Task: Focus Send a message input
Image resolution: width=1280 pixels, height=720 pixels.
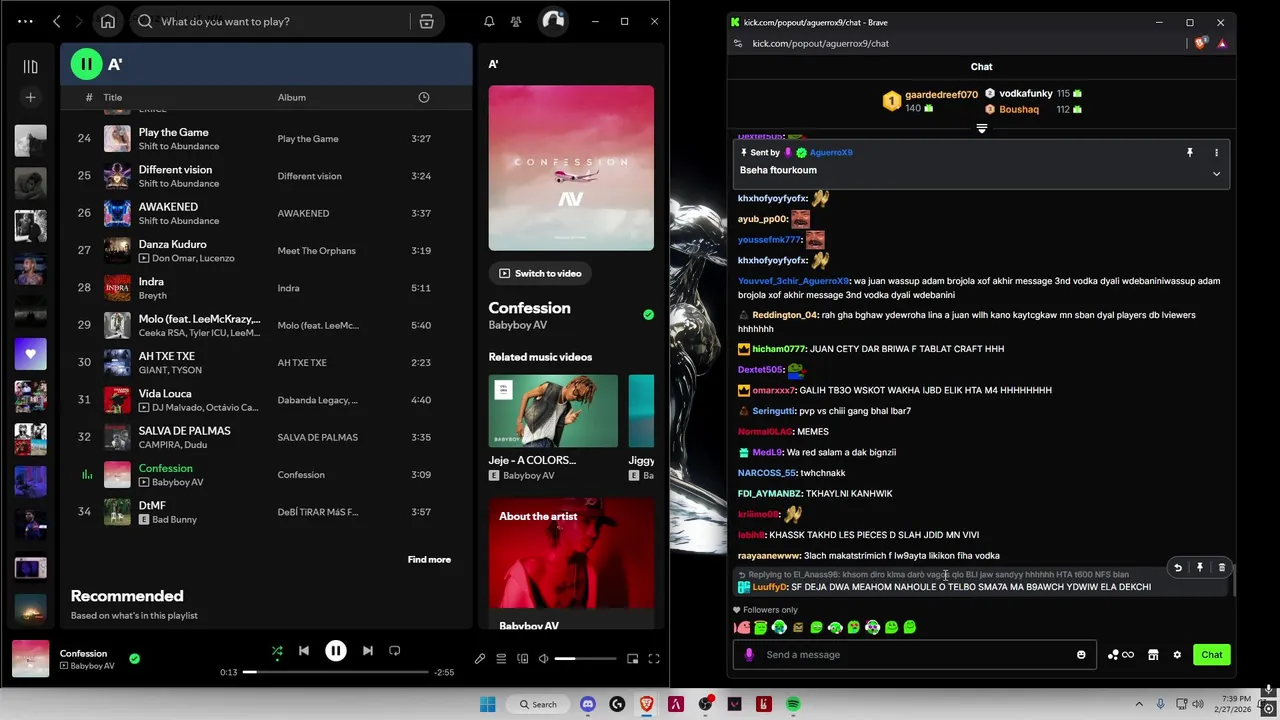Action: click(x=915, y=654)
